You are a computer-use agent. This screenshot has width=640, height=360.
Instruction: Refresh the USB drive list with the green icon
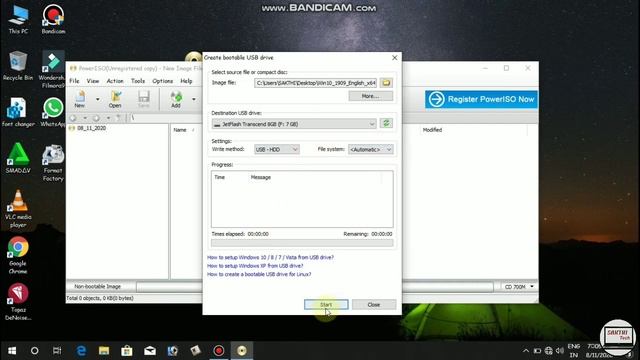pyautogui.click(x=386, y=123)
